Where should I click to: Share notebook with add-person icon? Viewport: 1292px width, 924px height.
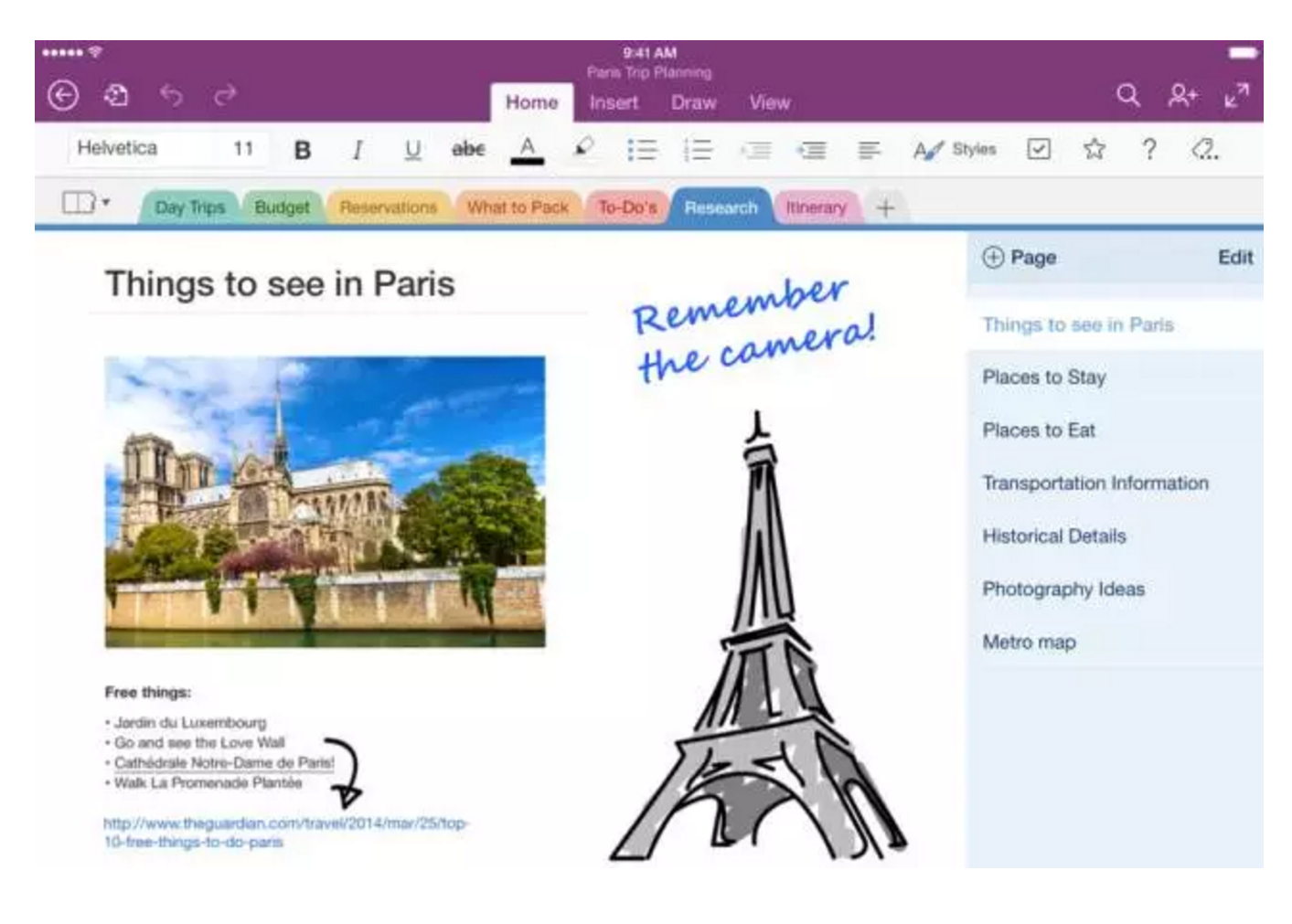[x=1182, y=95]
